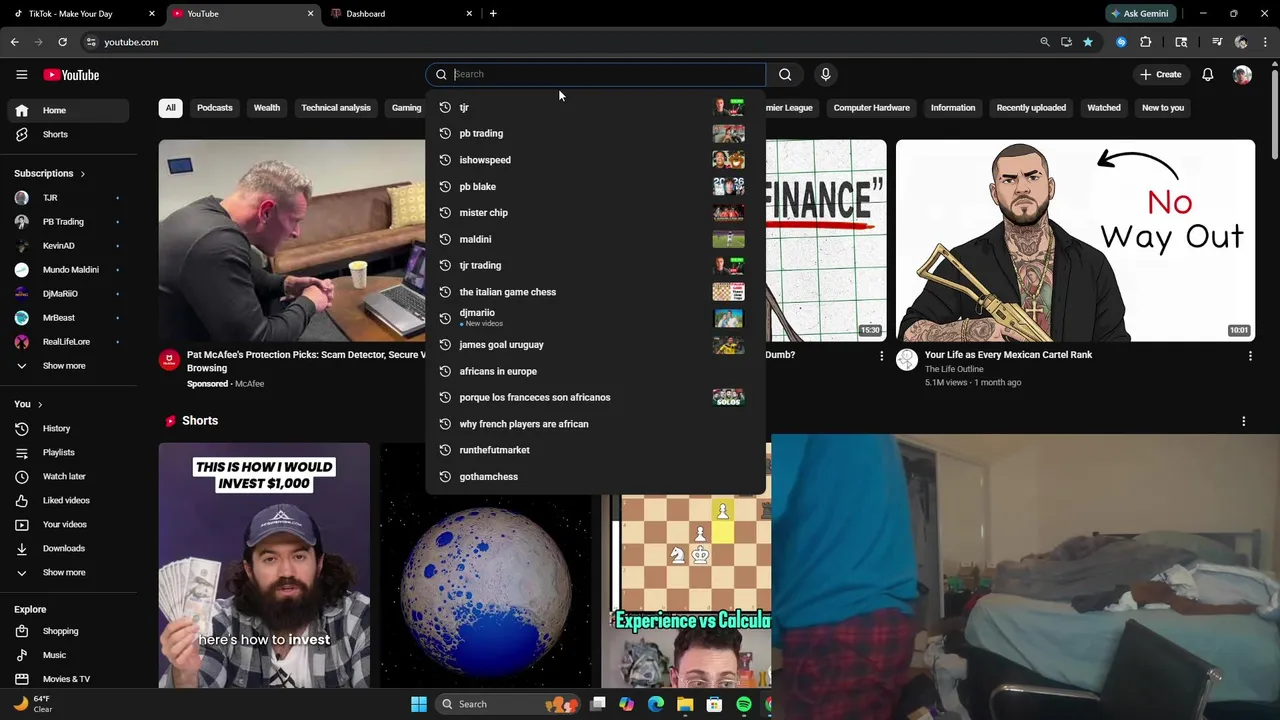This screenshot has width=1280, height=720.
Task: Click the magnifier search button
Action: 785,74
